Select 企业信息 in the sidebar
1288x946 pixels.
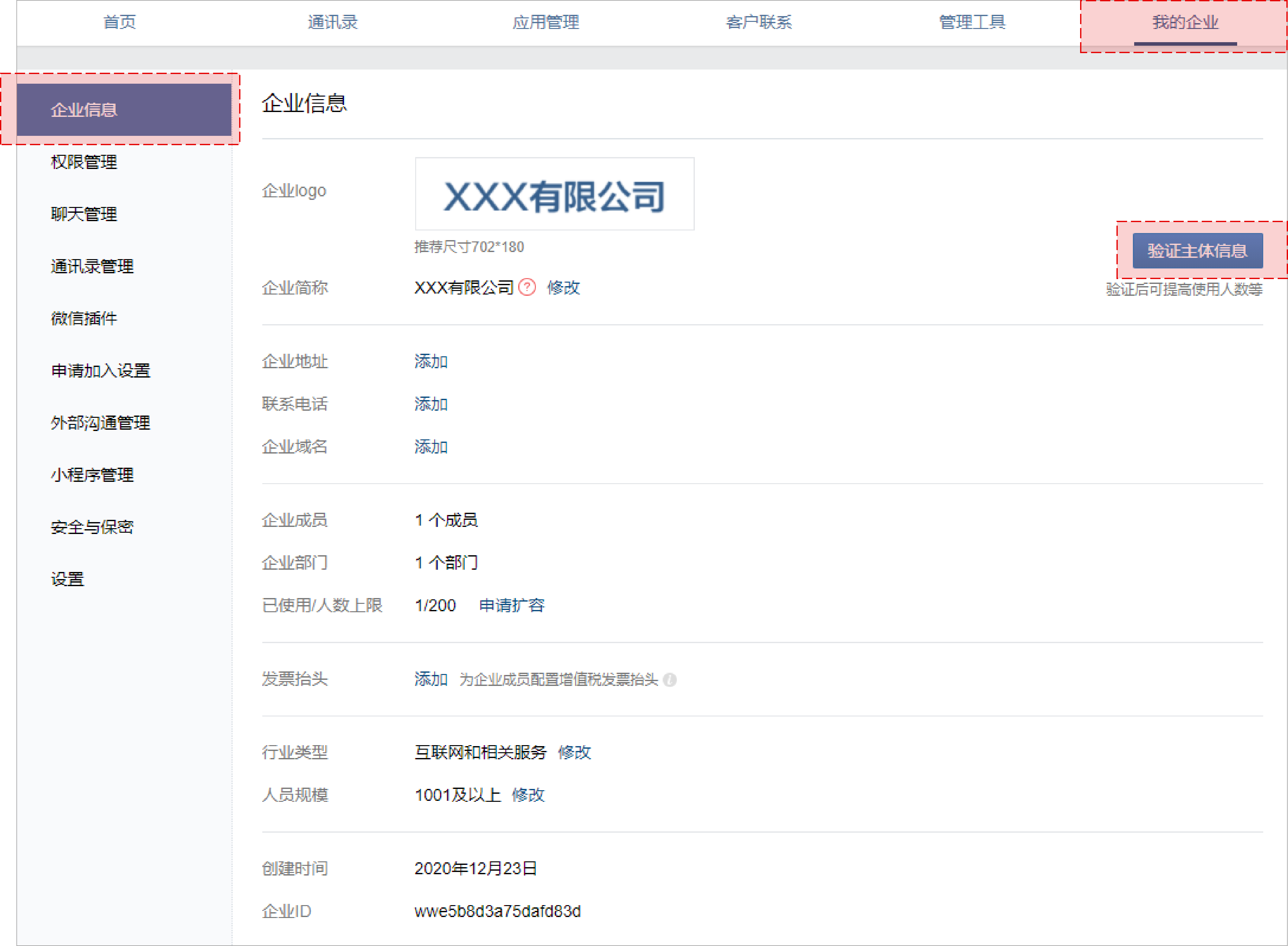click(x=124, y=109)
